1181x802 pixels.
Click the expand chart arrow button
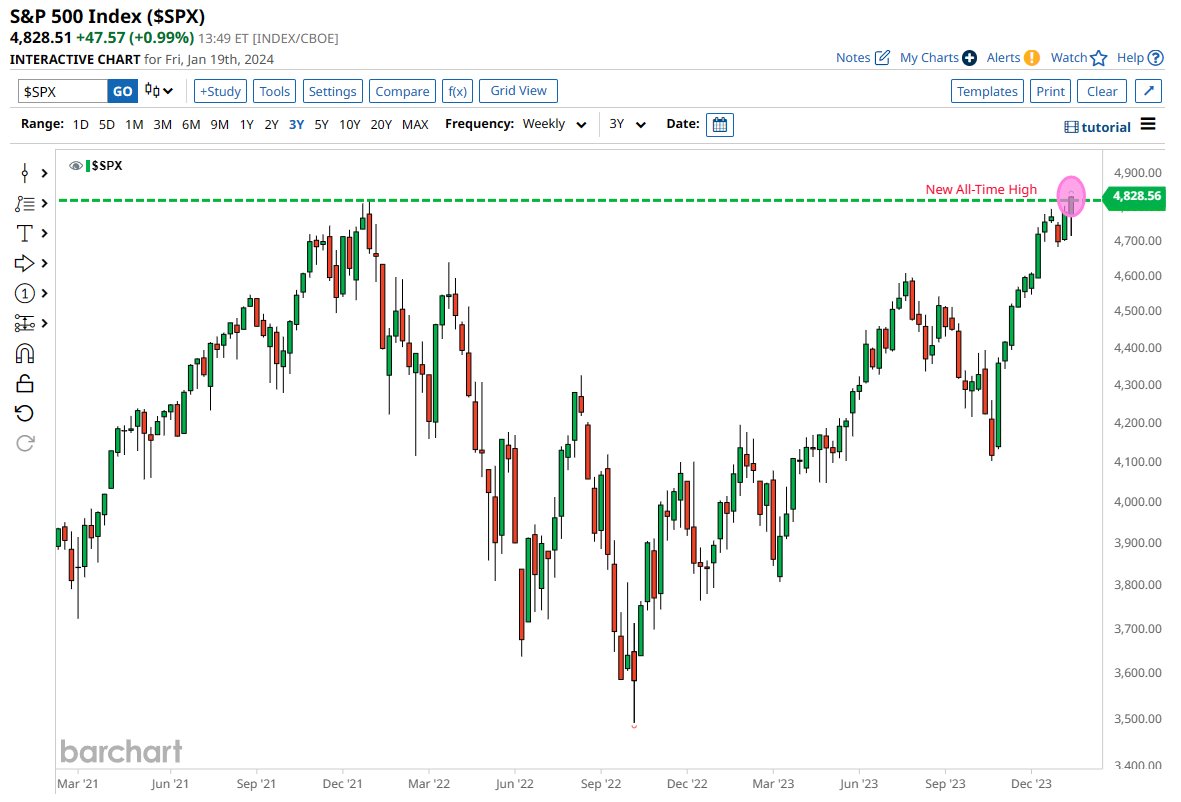[1148, 91]
